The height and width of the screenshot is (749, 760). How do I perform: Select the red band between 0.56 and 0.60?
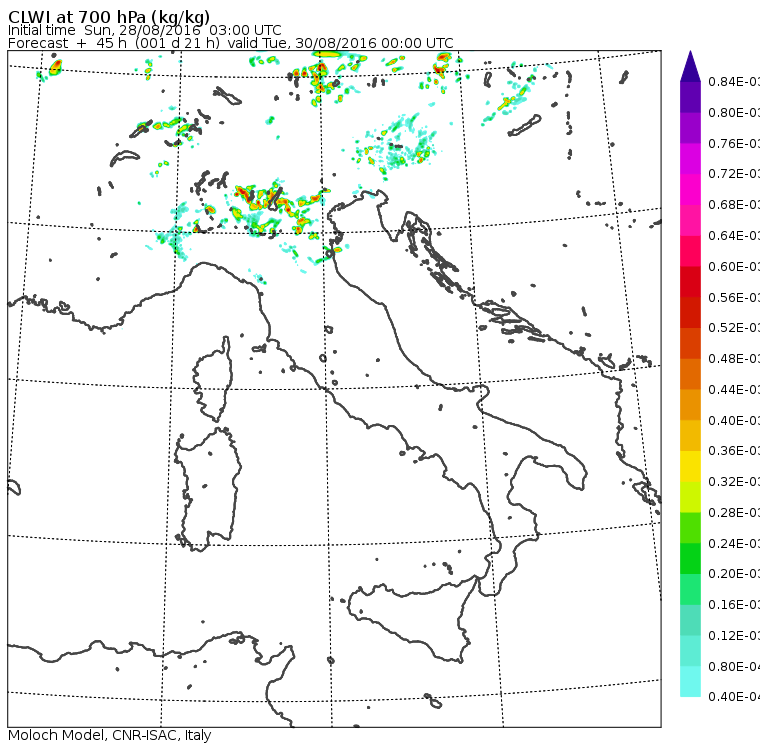tap(690, 282)
